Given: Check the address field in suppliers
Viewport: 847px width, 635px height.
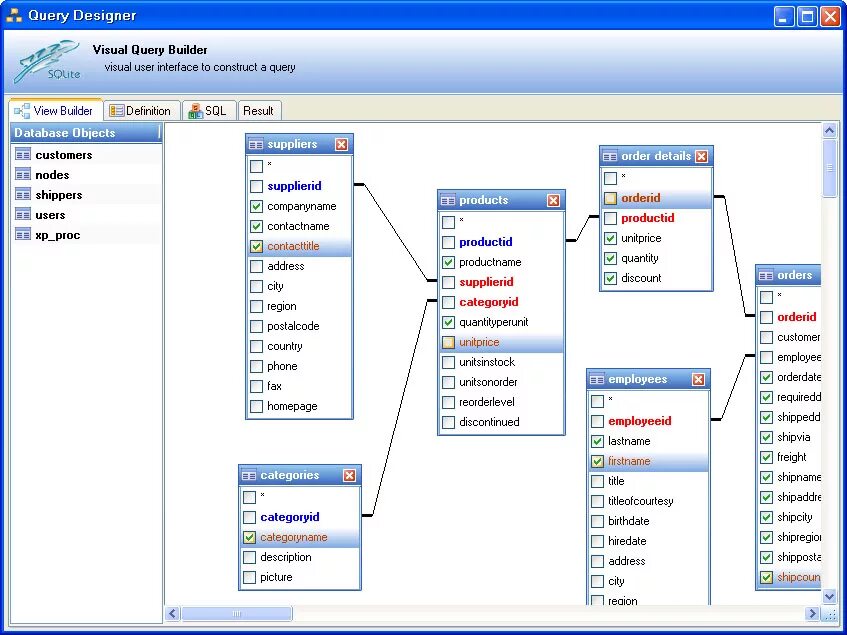Looking at the screenshot, I should click(x=257, y=267).
